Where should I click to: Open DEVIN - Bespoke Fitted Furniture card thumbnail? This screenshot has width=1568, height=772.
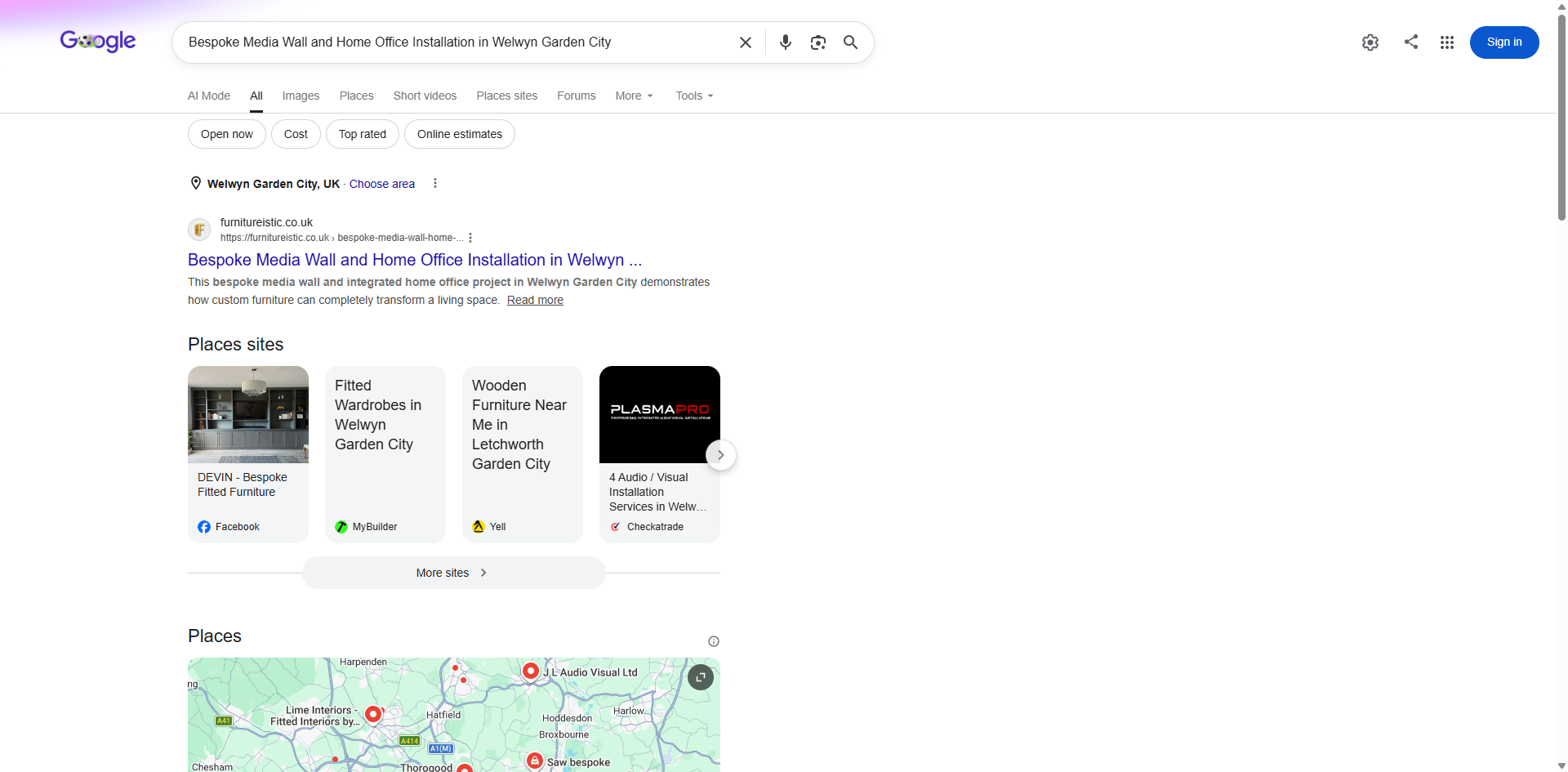[x=248, y=414]
